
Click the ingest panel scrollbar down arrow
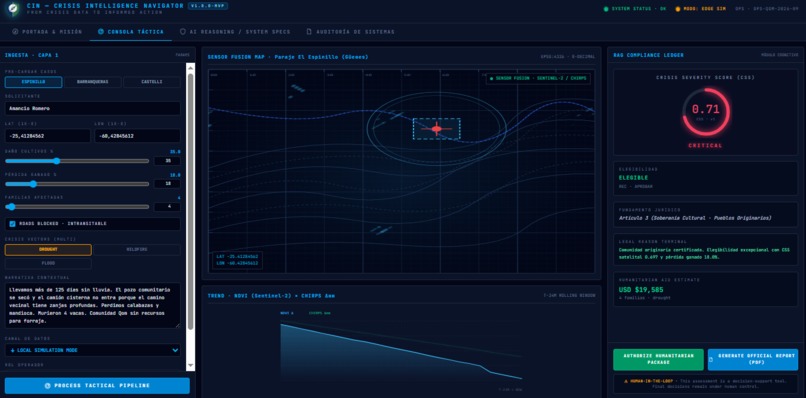pos(191,366)
